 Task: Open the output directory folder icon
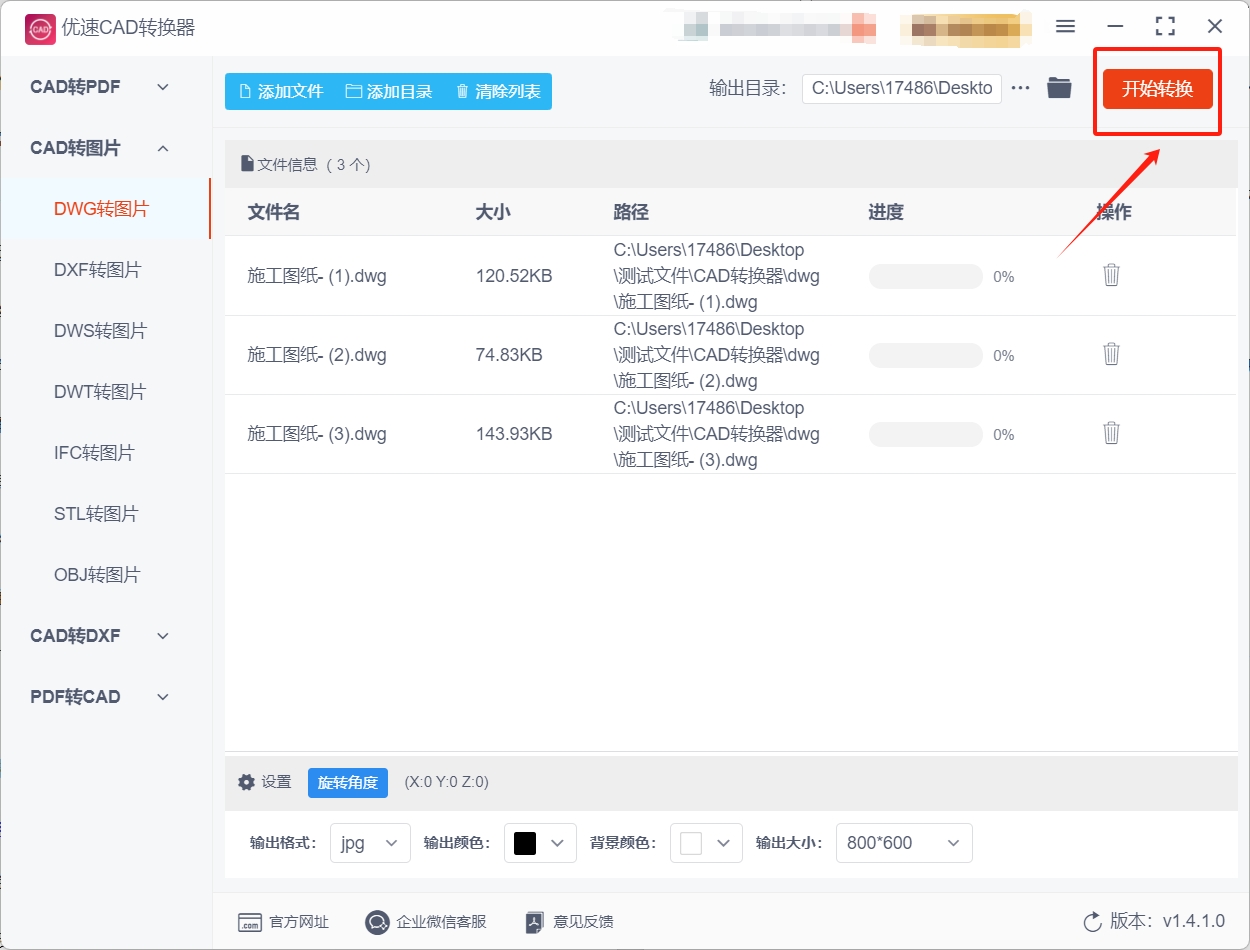(x=1059, y=87)
